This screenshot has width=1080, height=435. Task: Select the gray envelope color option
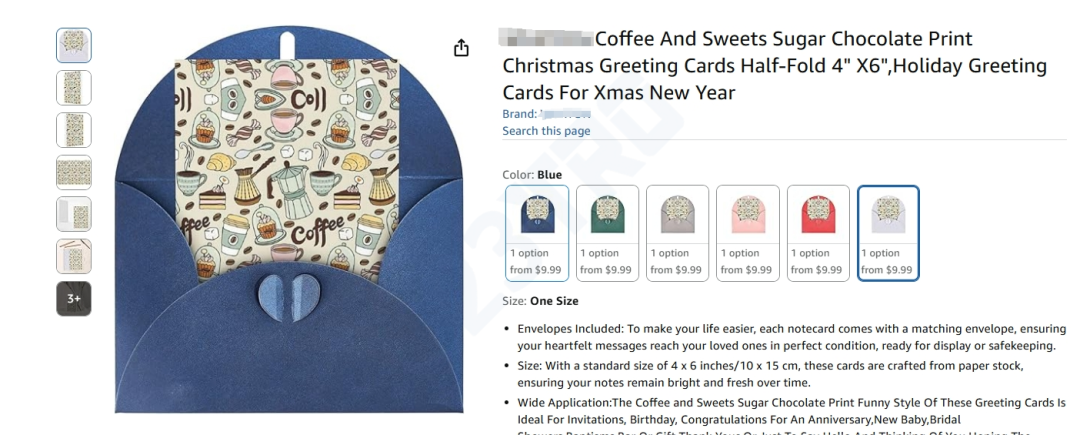coord(677,233)
